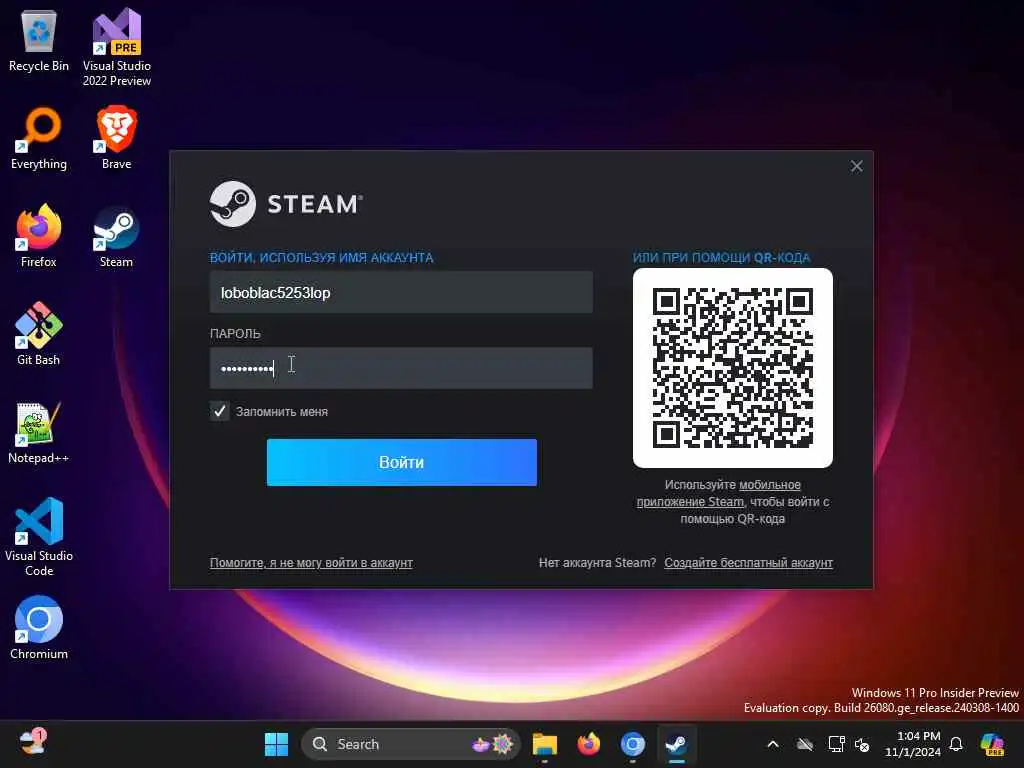Select the Chromium desktop icon
The image size is (1024, 768).
[39, 628]
